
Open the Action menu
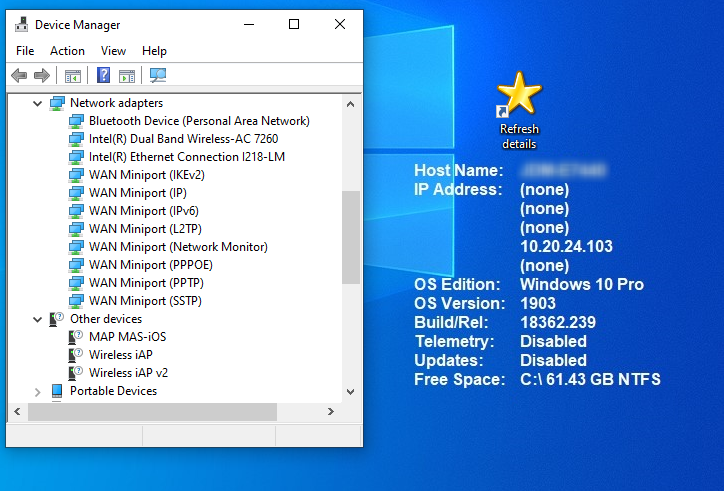coord(67,51)
